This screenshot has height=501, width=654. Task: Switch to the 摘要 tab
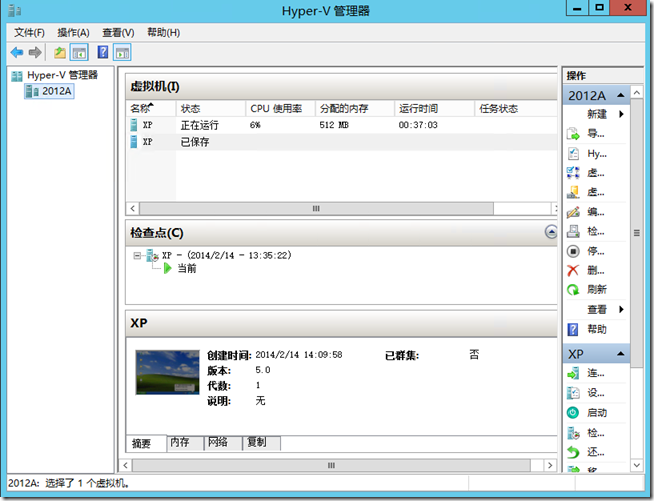tap(146, 443)
